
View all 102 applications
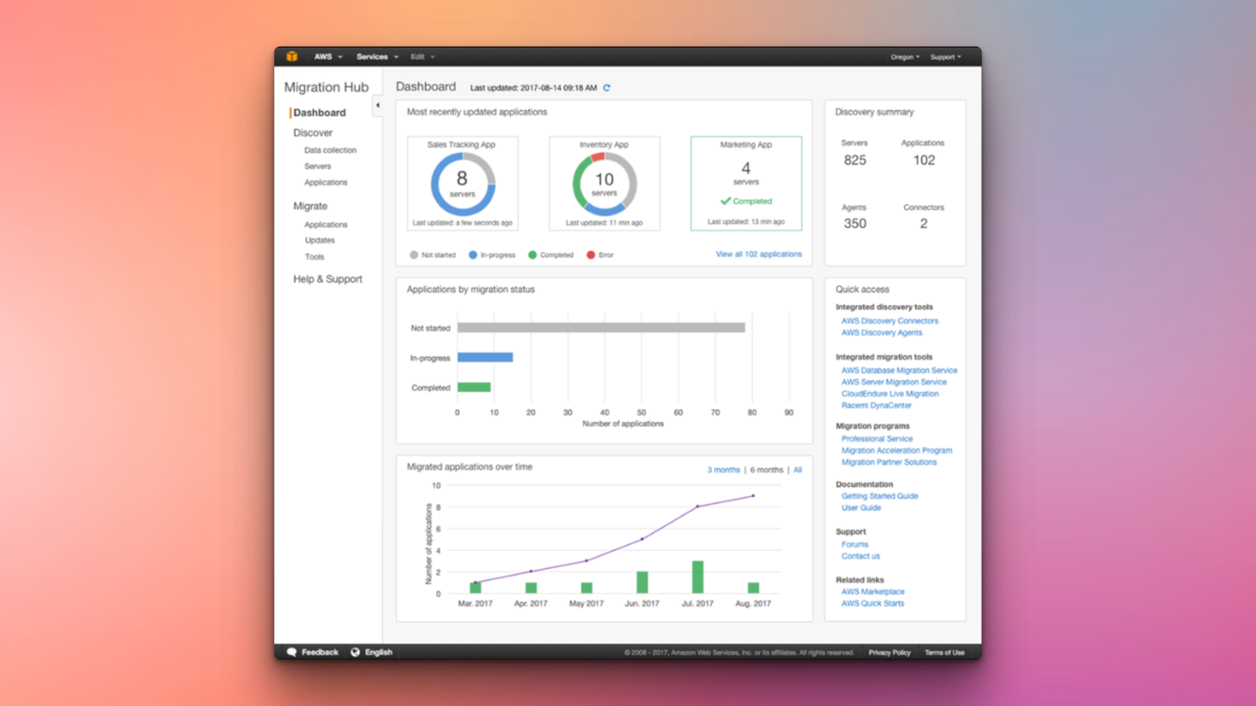click(759, 254)
